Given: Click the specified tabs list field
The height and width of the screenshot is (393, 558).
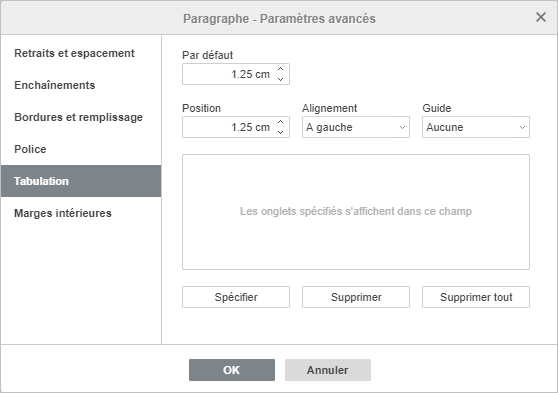Looking at the screenshot, I should pyautogui.click(x=356, y=212).
